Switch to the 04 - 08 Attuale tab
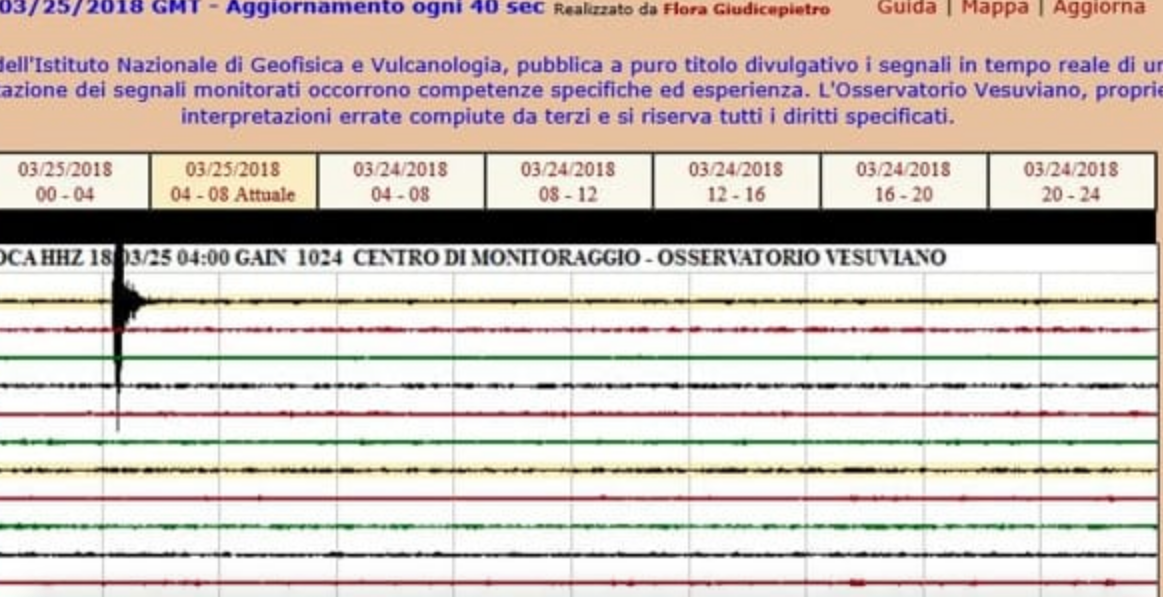This screenshot has width=1163, height=597. click(x=233, y=182)
